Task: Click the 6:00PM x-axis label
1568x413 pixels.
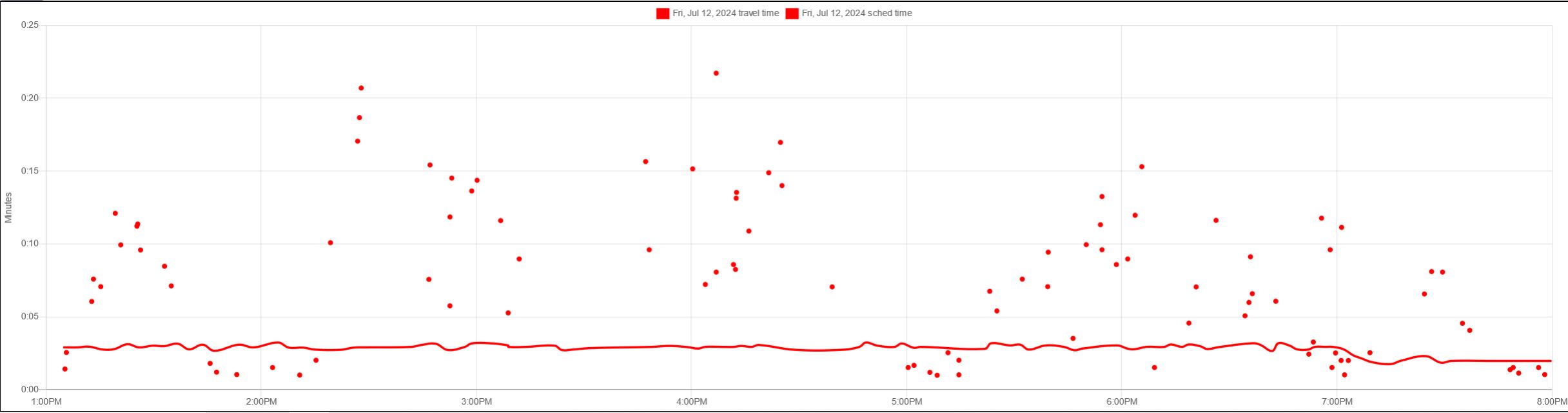Action: 1121,402
